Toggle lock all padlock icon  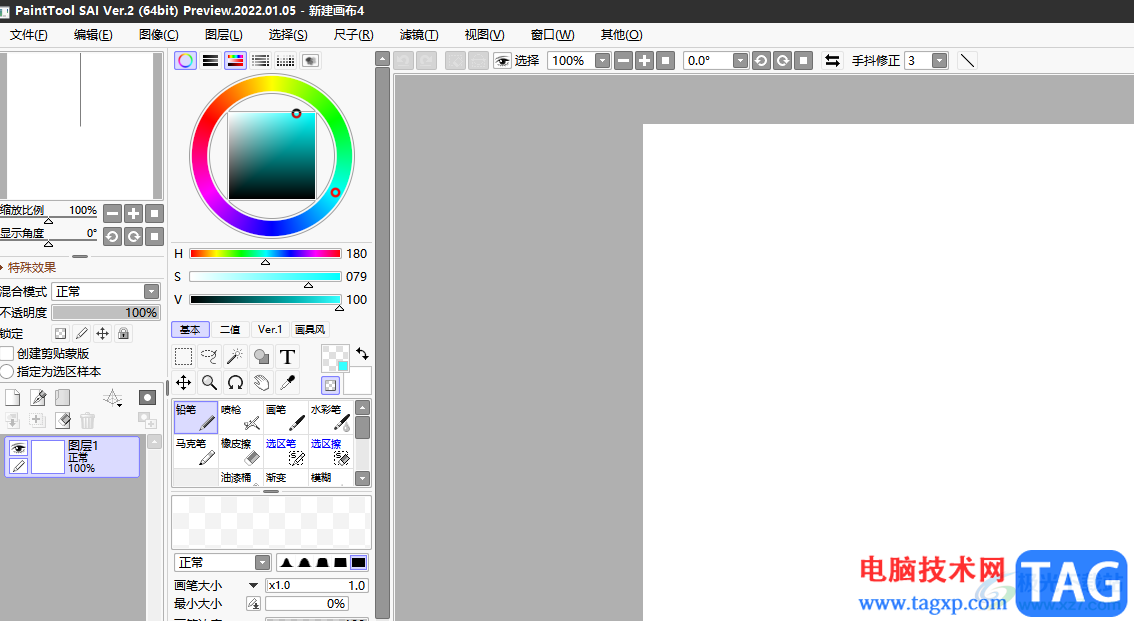tap(124, 333)
